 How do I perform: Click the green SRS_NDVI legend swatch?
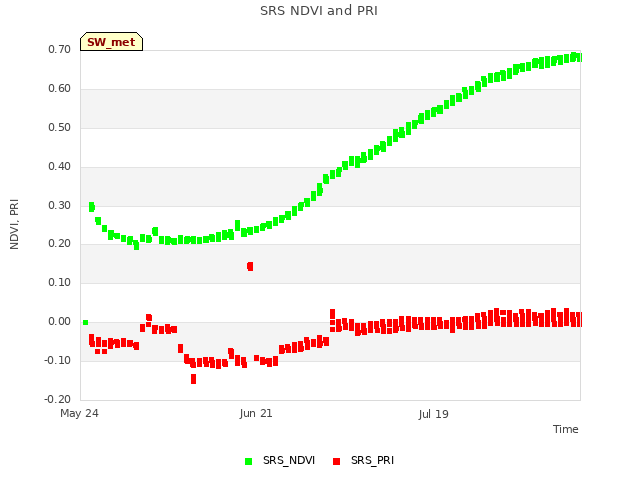248,461
